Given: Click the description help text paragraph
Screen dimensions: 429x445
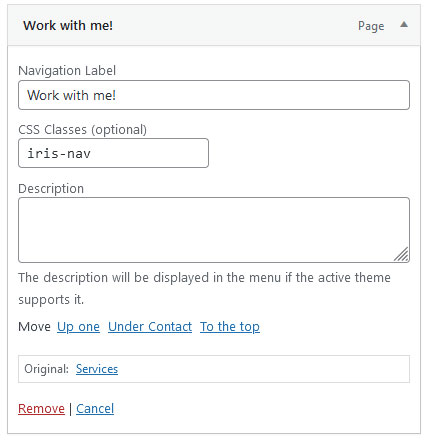Looking at the screenshot, I should click(204, 288).
